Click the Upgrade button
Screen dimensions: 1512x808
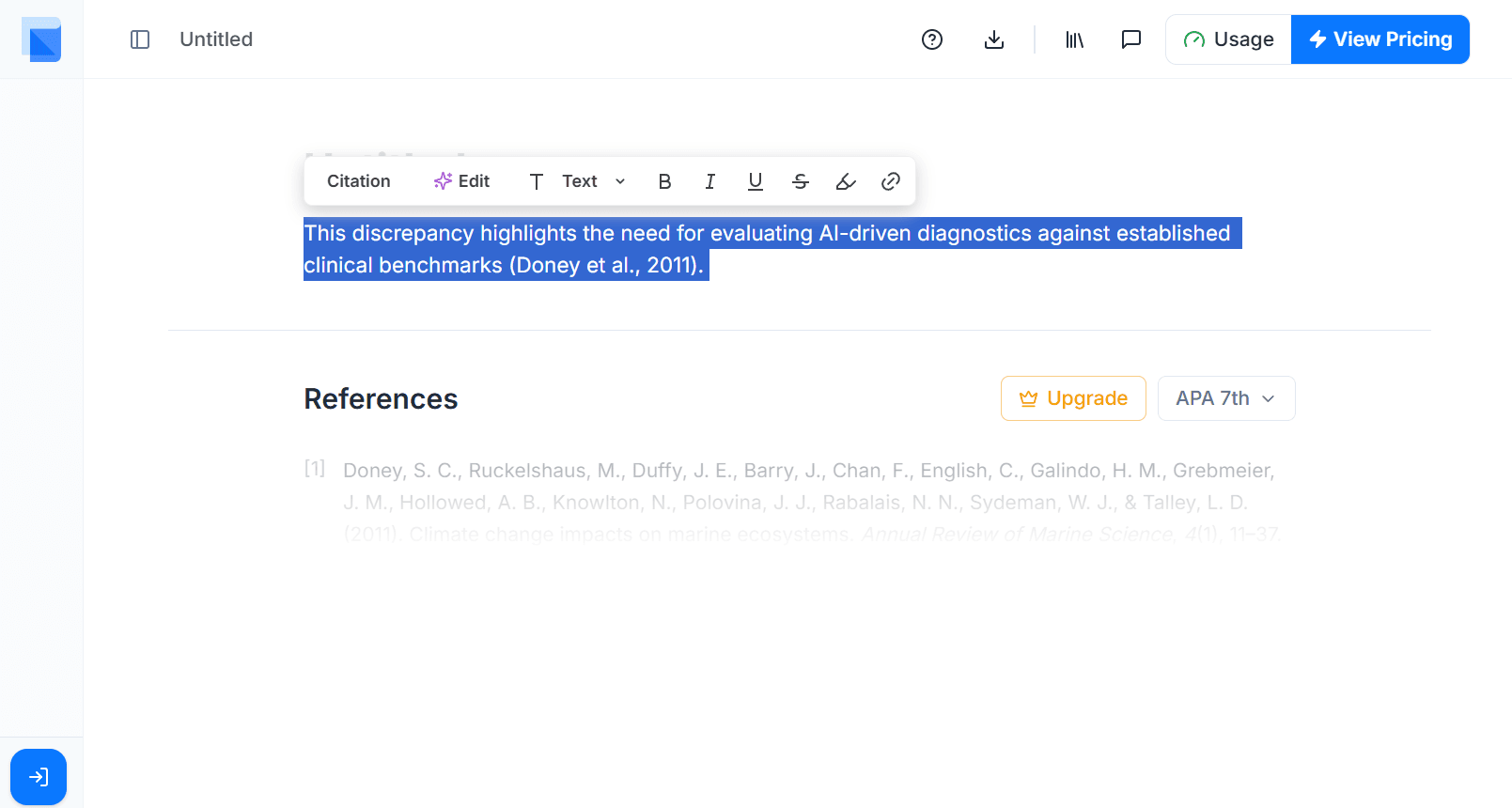pyautogui.click(x=1072, y=398)
